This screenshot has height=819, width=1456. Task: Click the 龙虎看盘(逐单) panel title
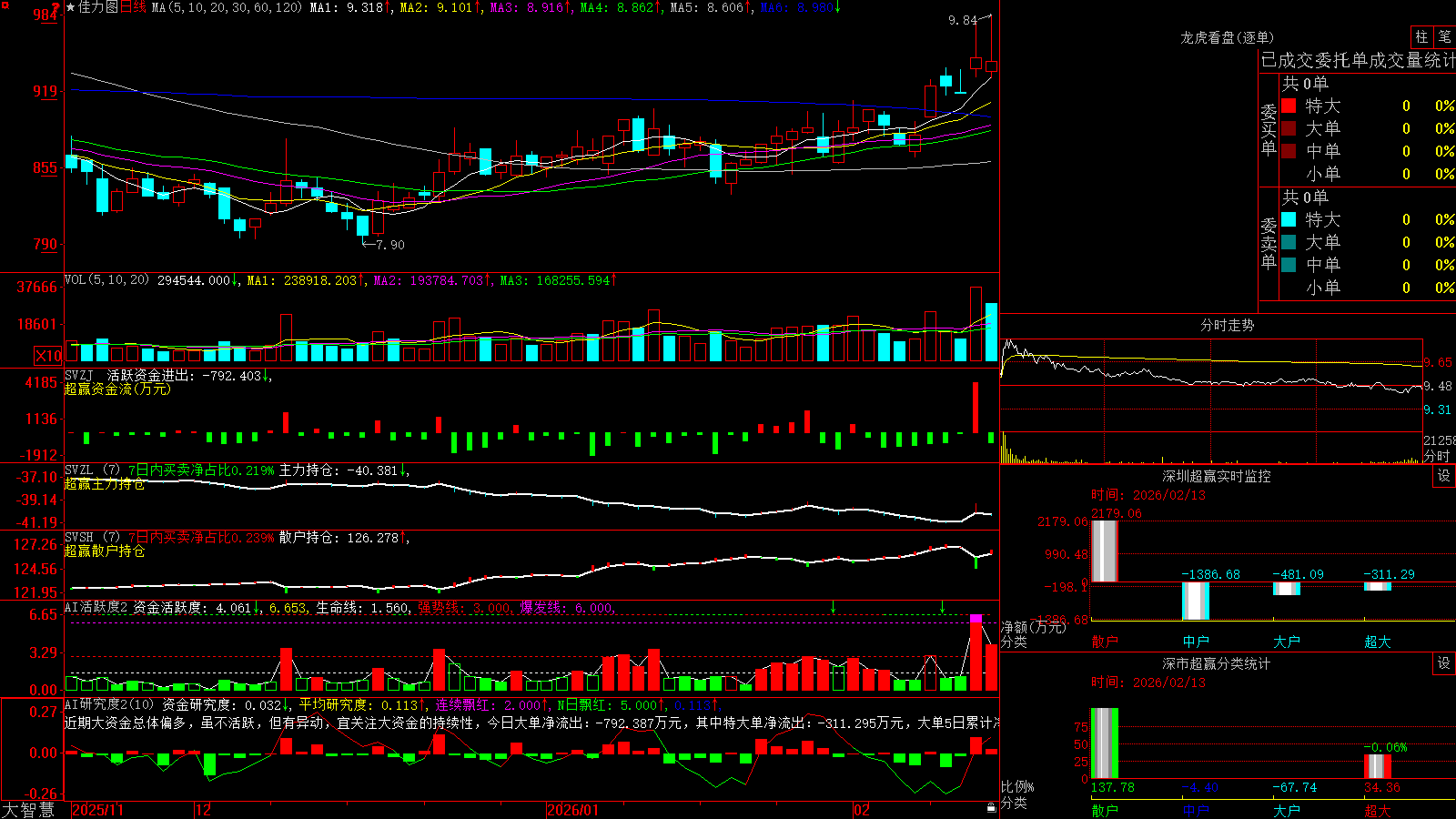[x=1227, y=37]
